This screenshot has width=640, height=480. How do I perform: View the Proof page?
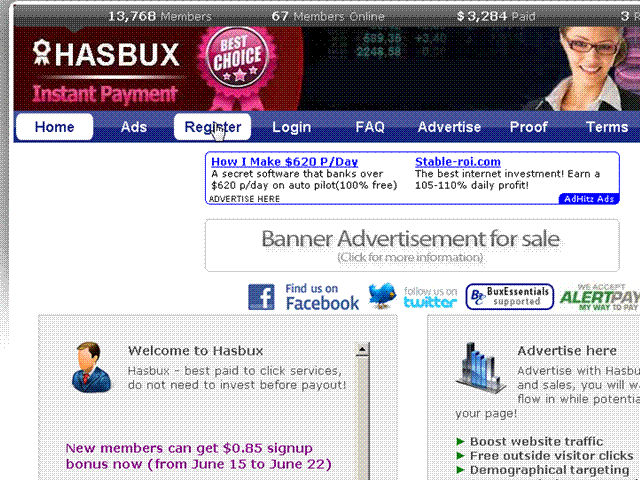point(528,127)
